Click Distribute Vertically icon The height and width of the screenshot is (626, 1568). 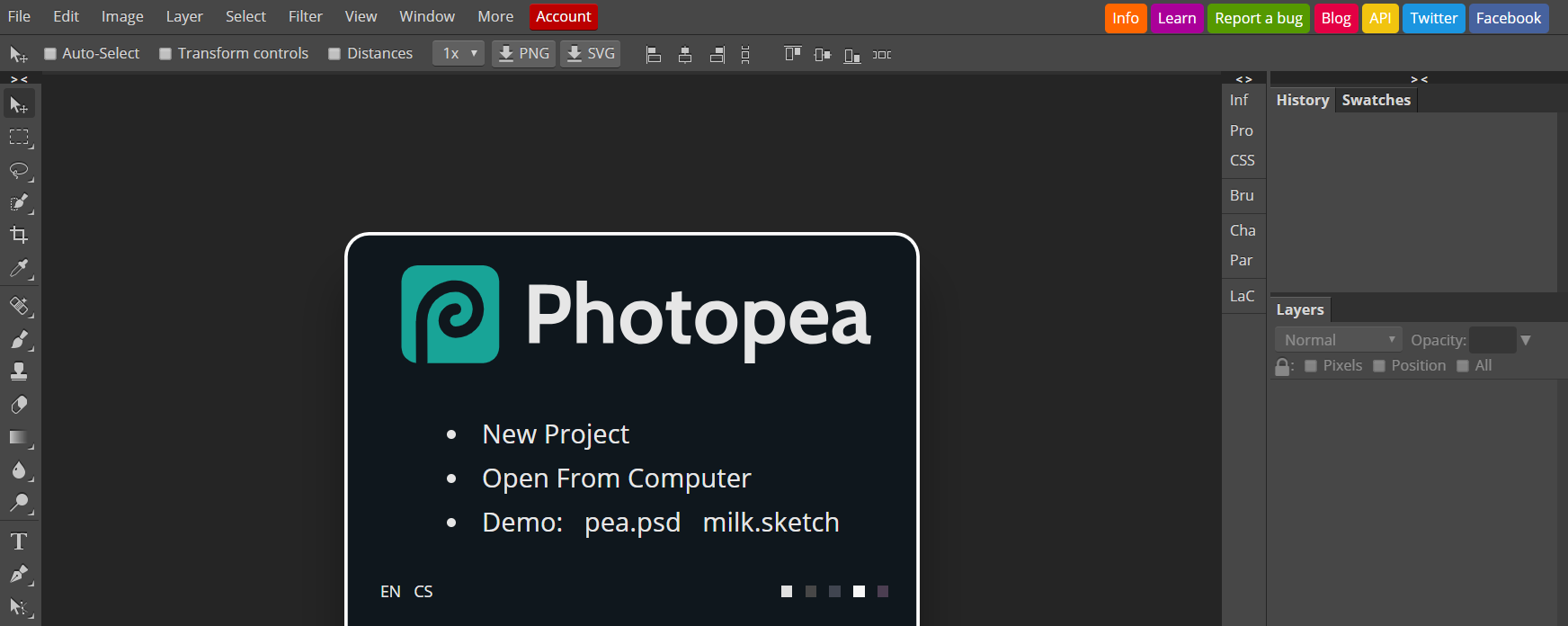point(745,55)
